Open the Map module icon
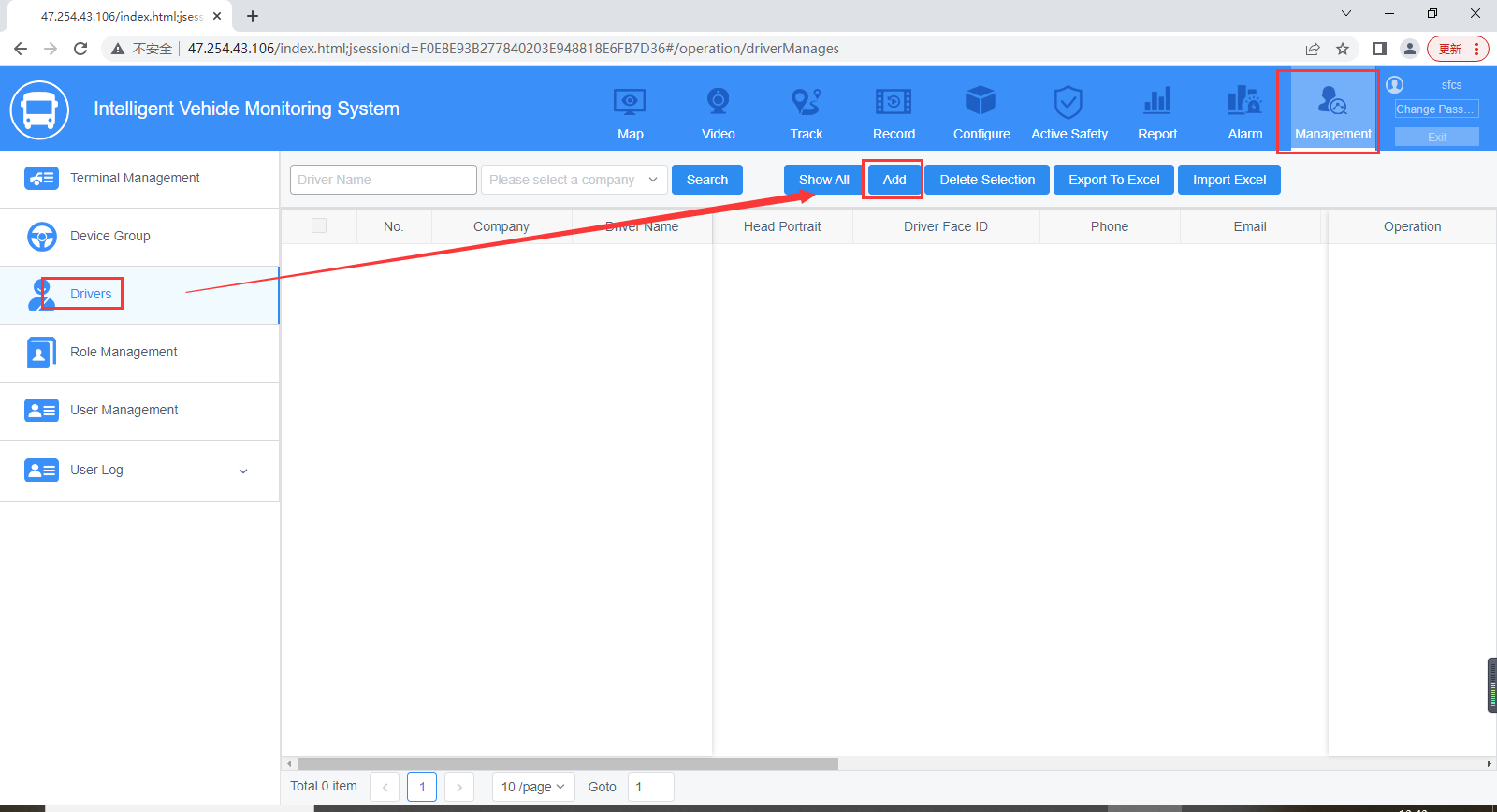1497x812 pixels. point(630,101)
